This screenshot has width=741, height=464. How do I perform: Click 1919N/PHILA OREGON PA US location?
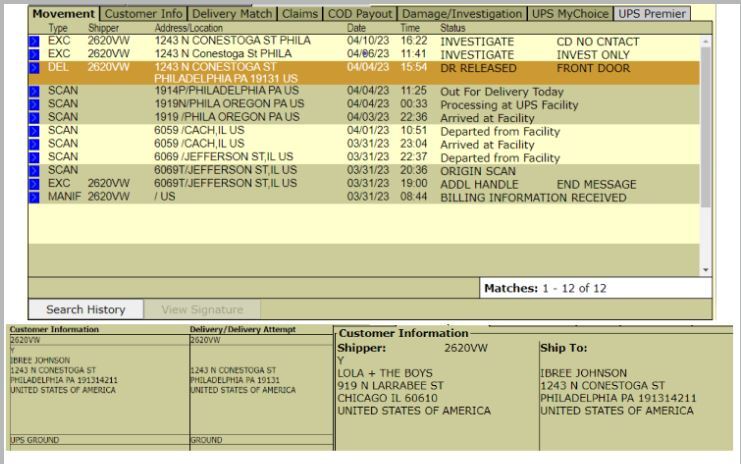coord(229,103)
